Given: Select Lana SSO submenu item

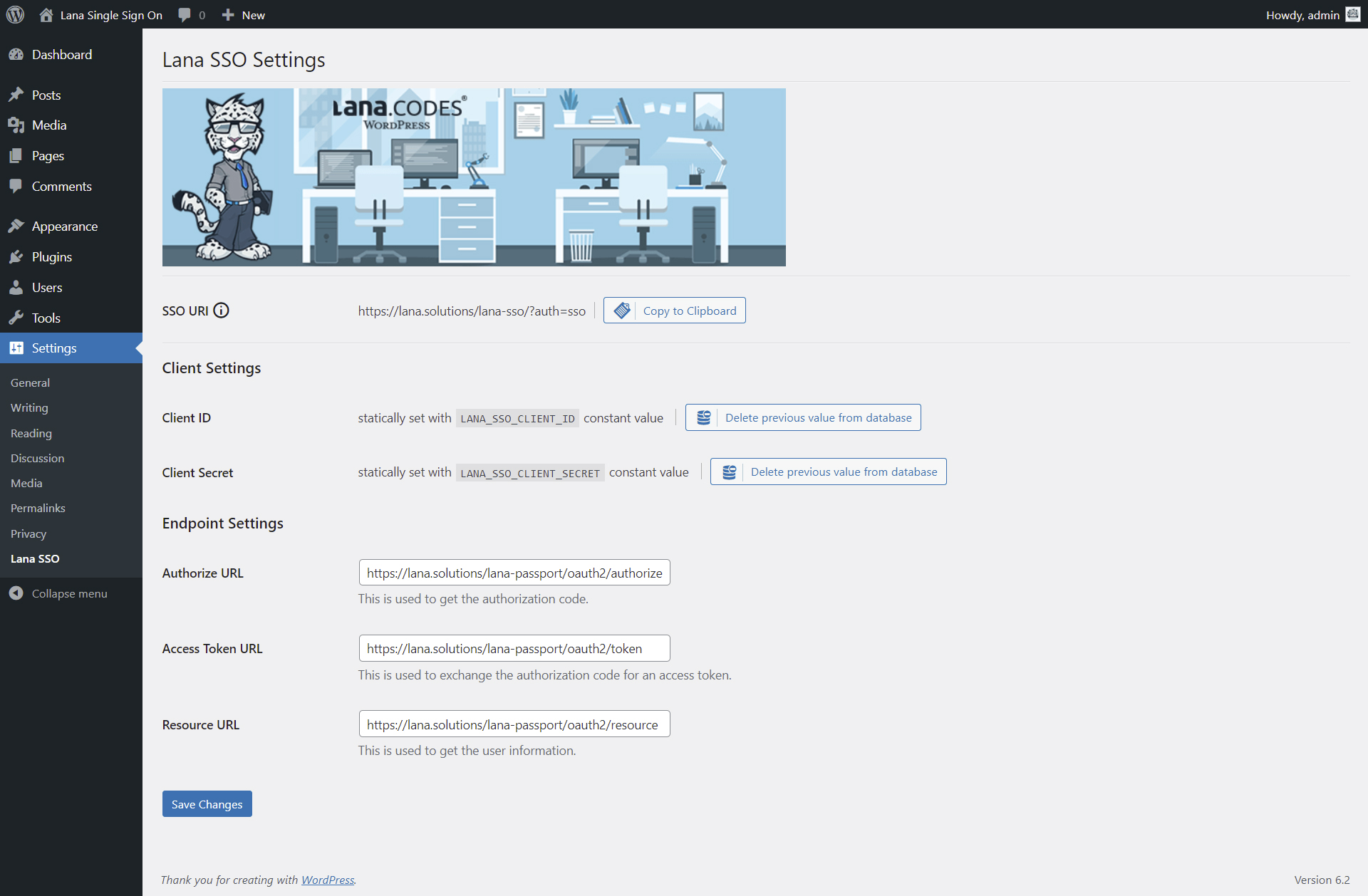Looking at the screenshot, I should [x=35, y=558].
